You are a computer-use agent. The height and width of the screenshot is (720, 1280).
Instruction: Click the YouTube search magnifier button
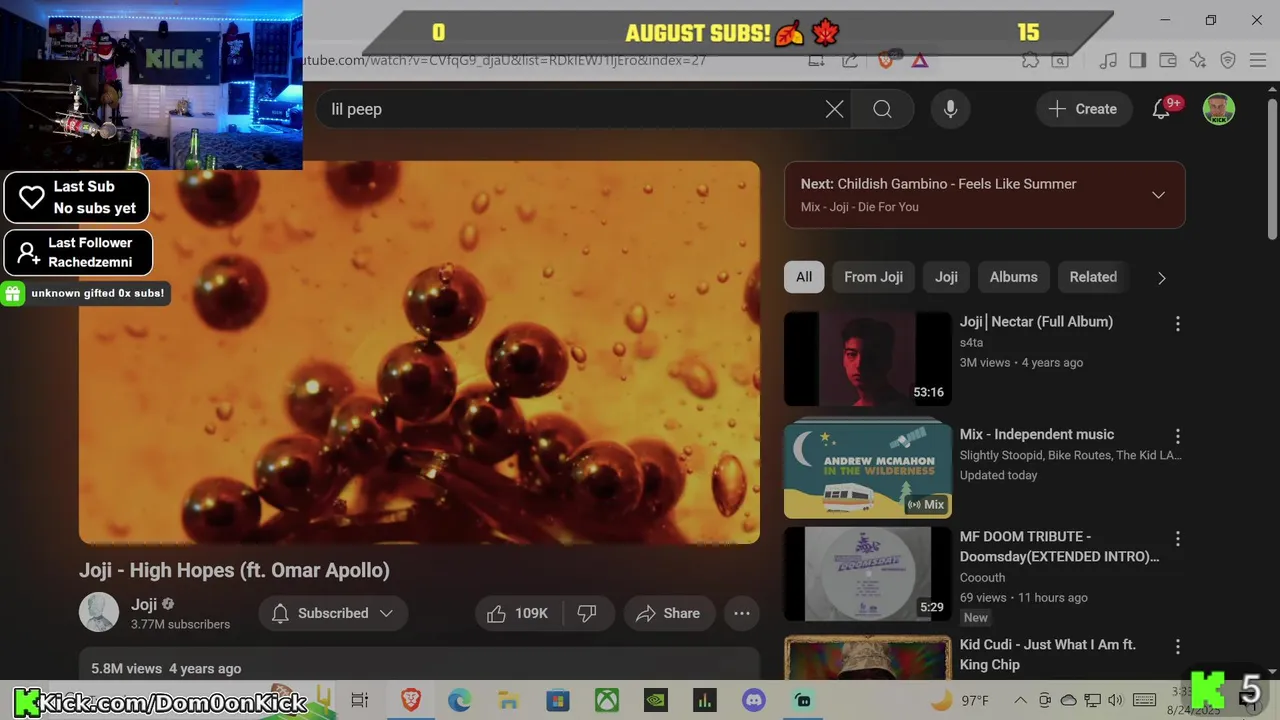coord(882,109)
